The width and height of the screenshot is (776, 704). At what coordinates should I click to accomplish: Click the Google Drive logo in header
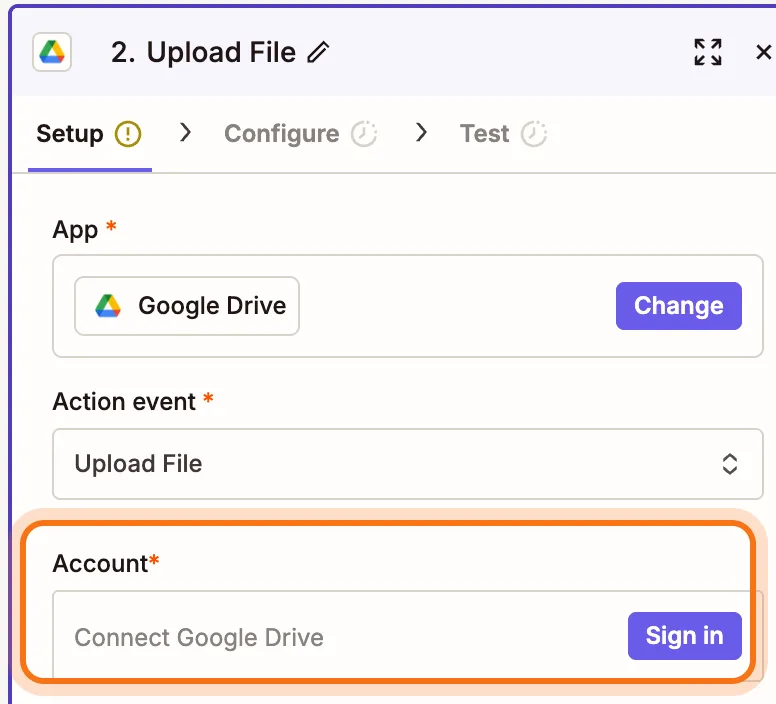tap(52, 52)
